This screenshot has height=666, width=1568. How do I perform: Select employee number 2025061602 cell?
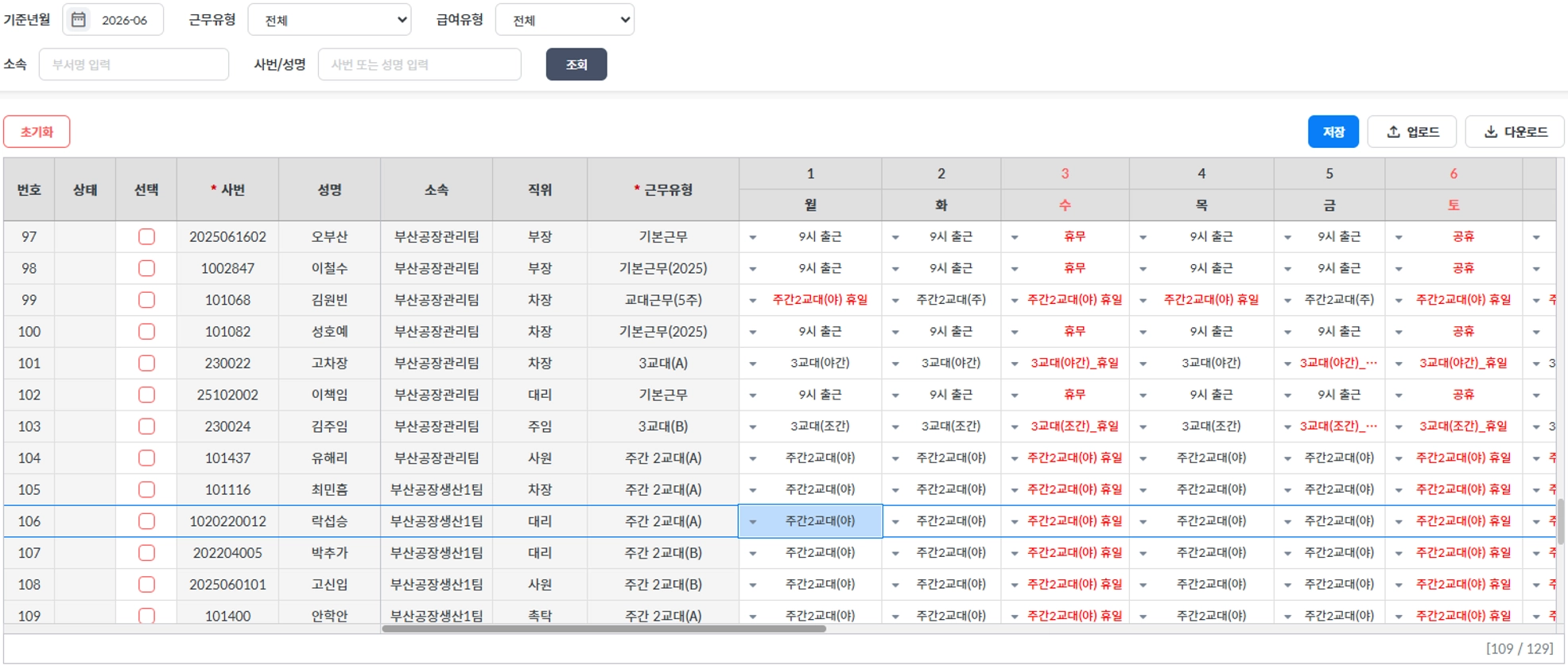click(227, 237)
